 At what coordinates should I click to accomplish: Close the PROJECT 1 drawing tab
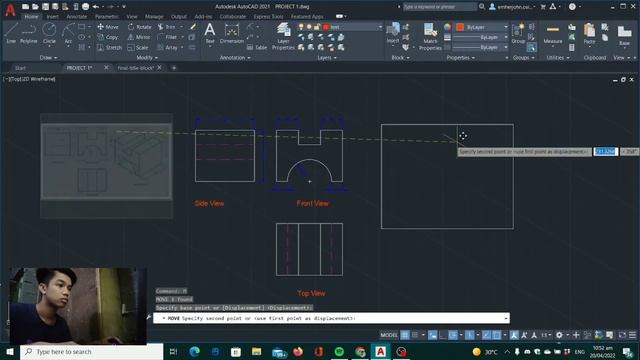[106, 67]
